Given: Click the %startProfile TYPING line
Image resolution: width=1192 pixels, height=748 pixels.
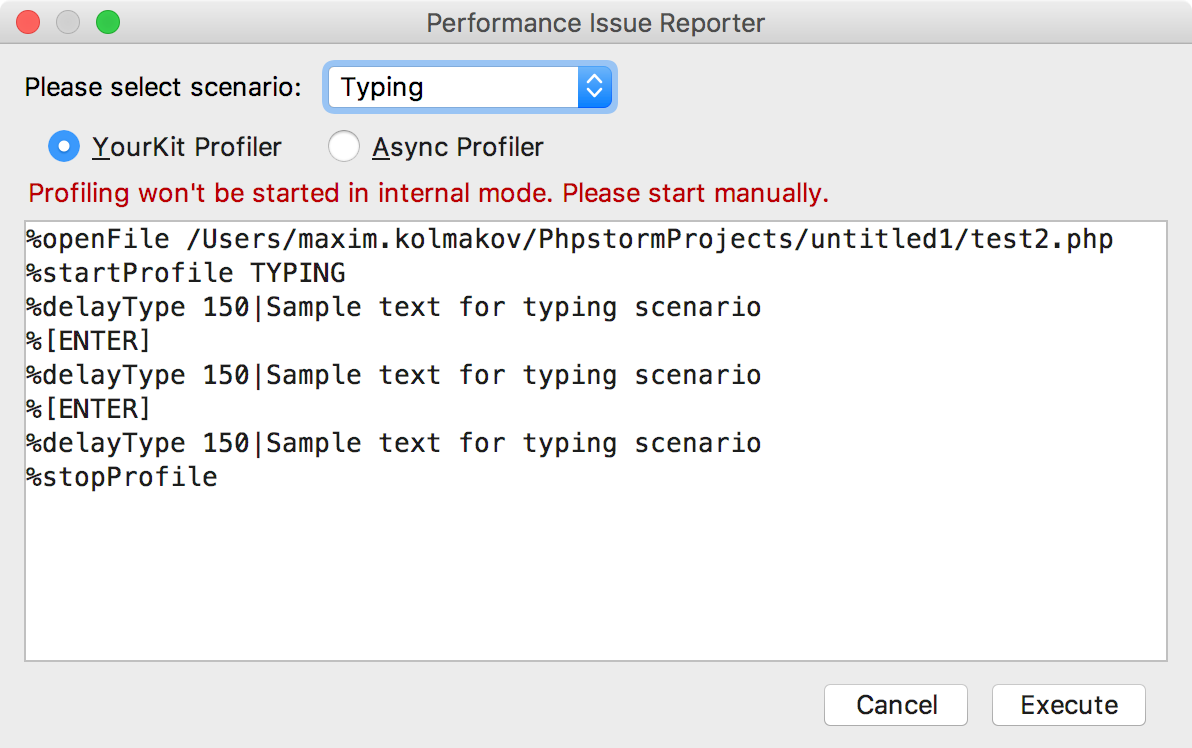Looking at the screenshot, I should click(186, 273).
